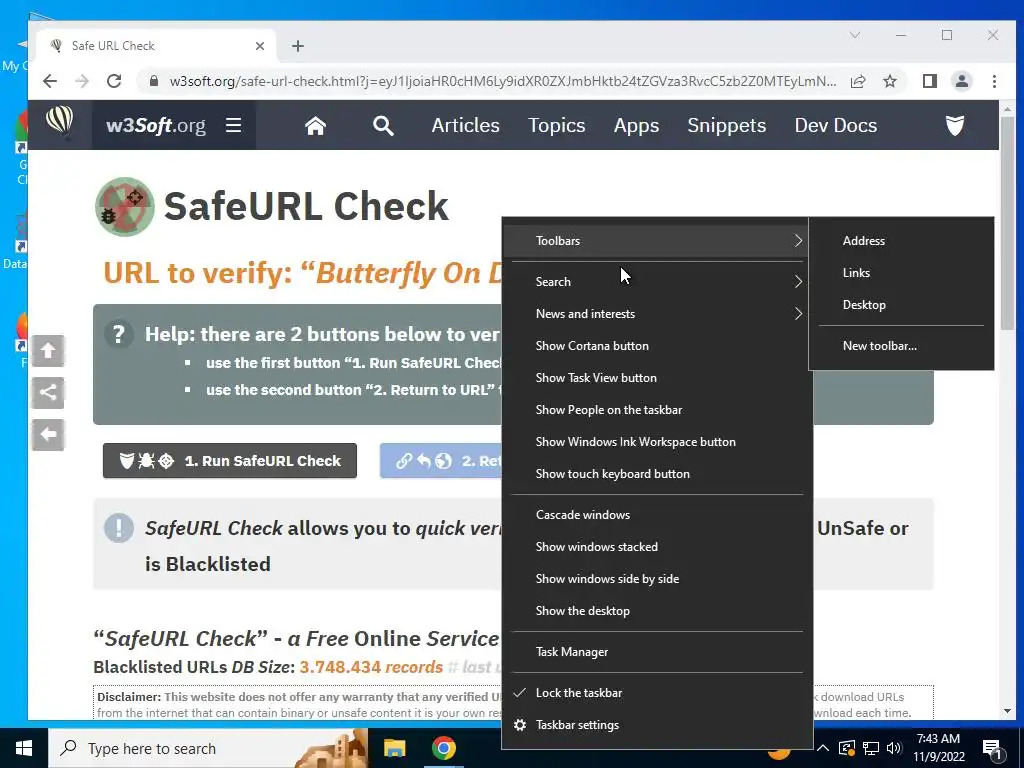Toggle Lock the taskbar option
1024x768 pixels.
tap(657, 693)
